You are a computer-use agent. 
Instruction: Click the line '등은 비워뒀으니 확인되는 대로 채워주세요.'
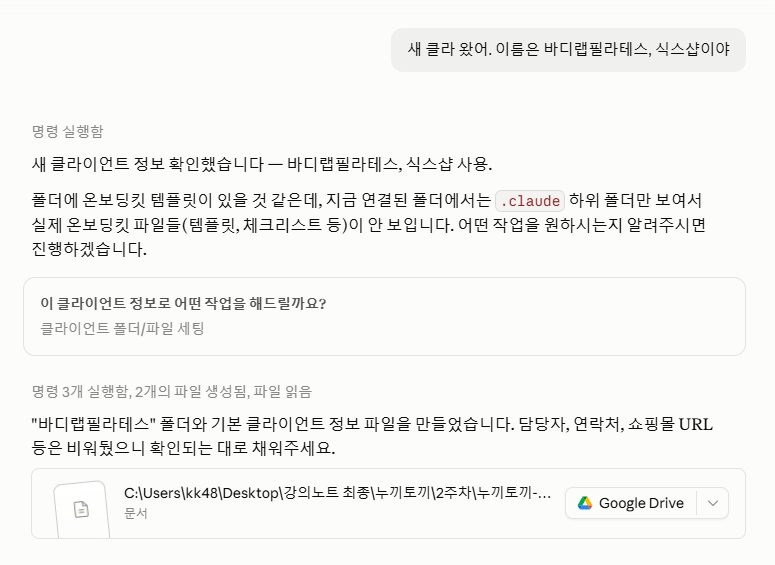(x=183, y=448)
